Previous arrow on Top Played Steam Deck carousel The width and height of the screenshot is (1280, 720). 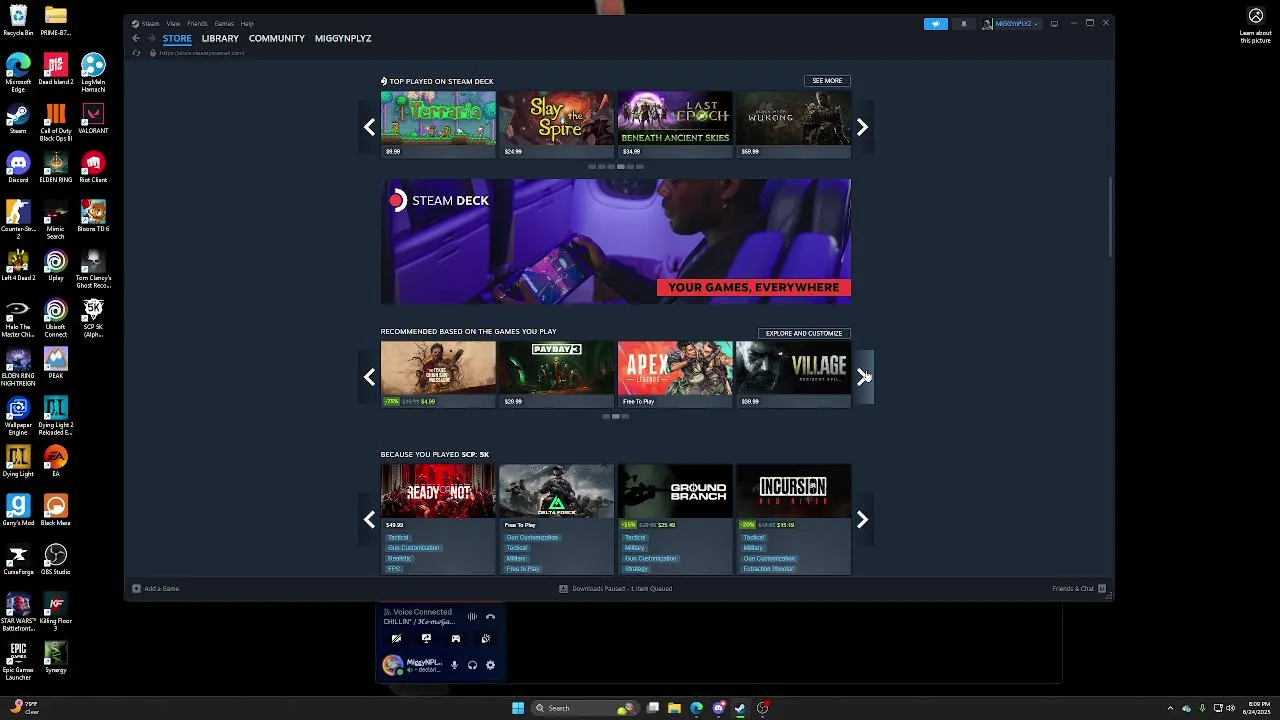[370, 127]
